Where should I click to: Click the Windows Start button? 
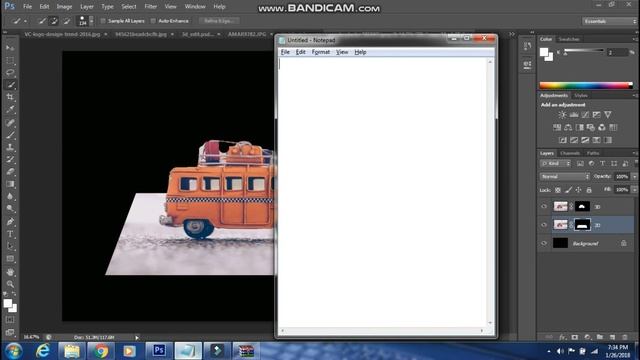(x=14, y=351)
